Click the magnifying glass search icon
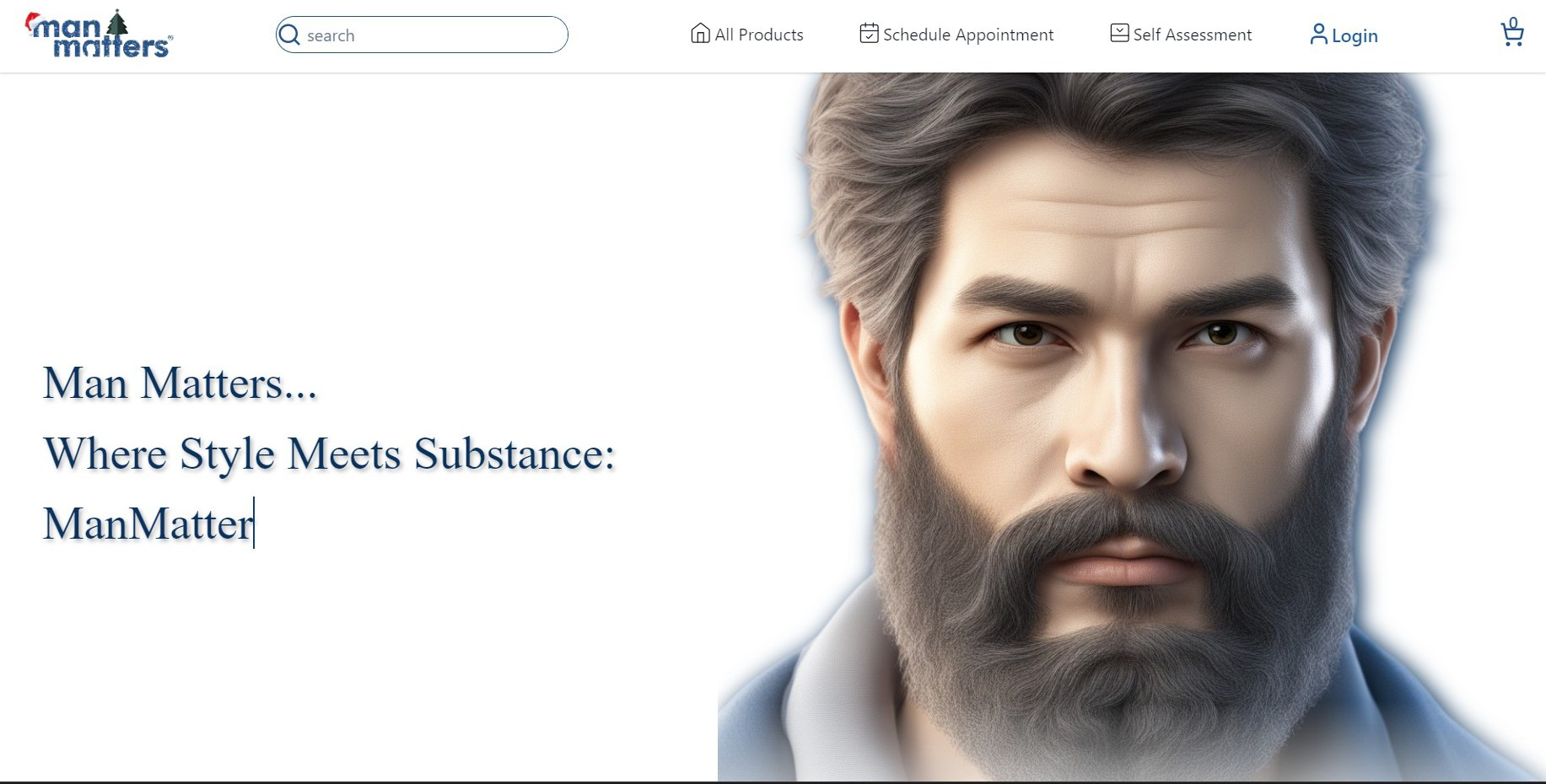Image resolution: width=1546 pixels, height=784 pixels. pos(289,35)
